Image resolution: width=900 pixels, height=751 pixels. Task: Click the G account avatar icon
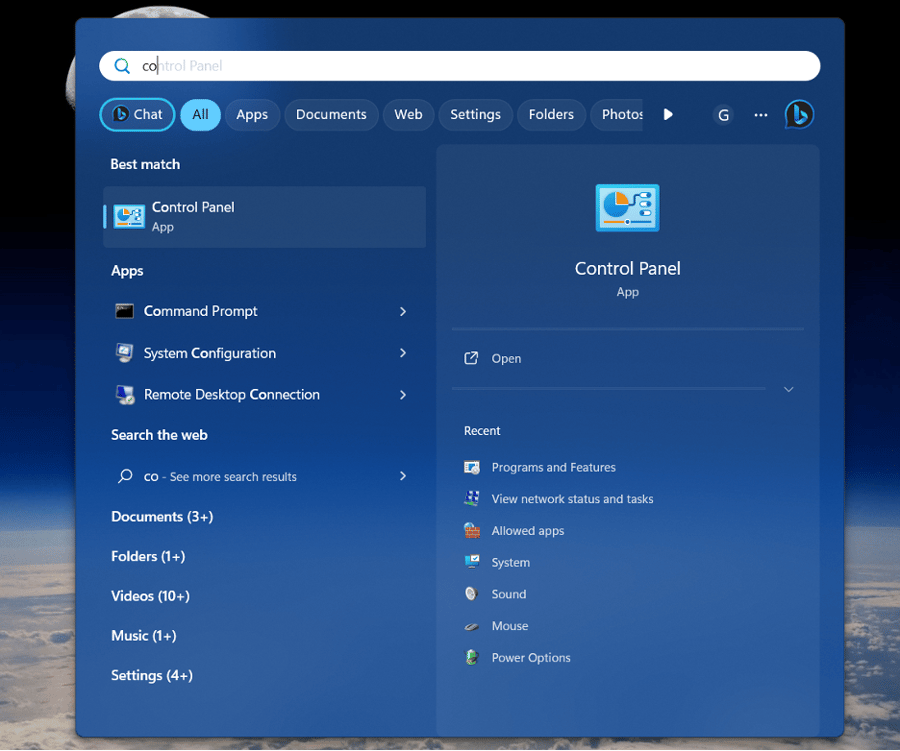click(723, 115)
